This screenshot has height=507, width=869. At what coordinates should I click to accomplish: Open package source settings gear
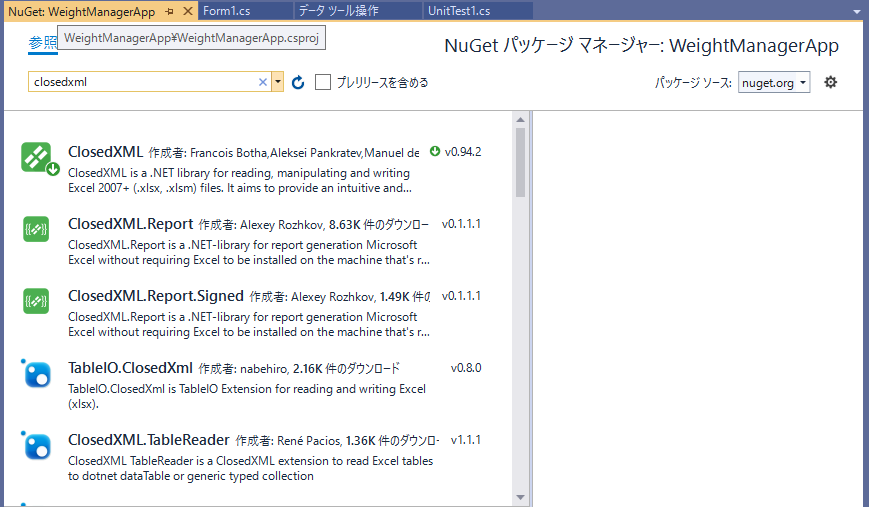click(x=830, y=83)
